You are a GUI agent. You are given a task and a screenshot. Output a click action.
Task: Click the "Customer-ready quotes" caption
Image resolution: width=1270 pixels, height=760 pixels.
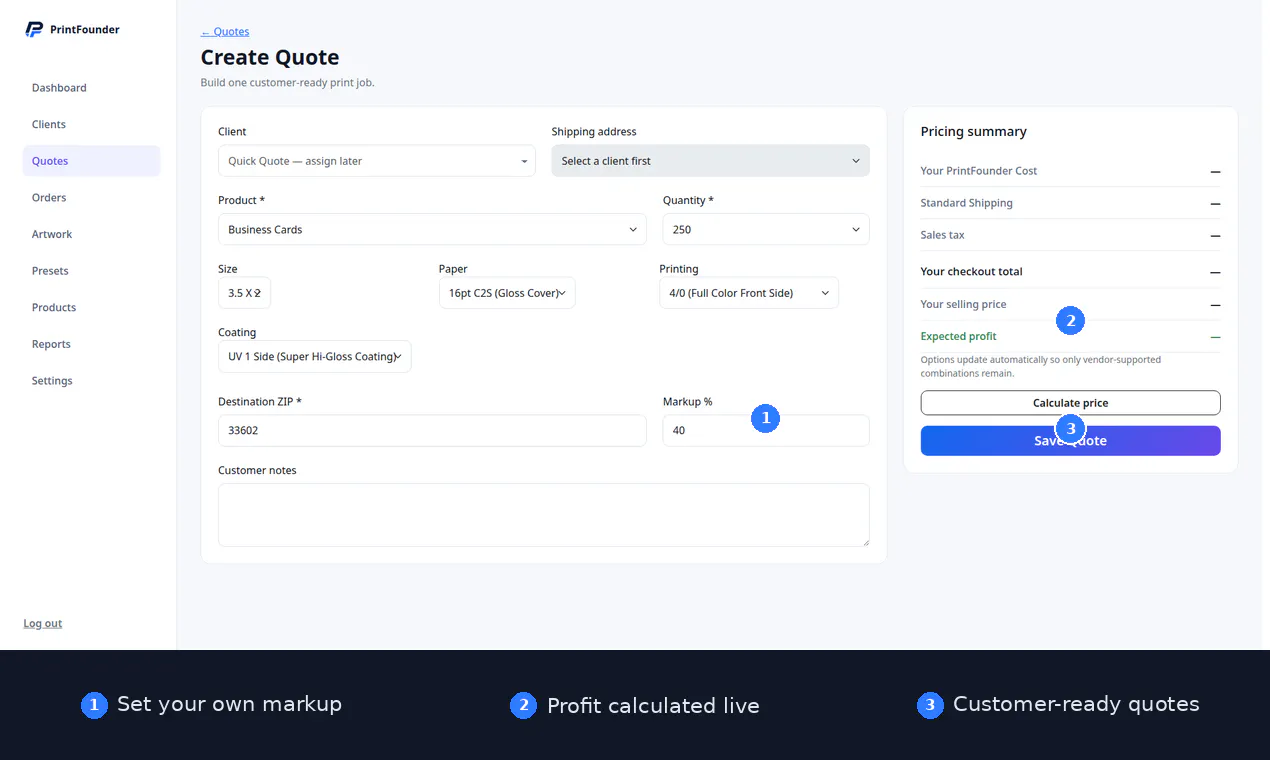tap(1076, 704)
